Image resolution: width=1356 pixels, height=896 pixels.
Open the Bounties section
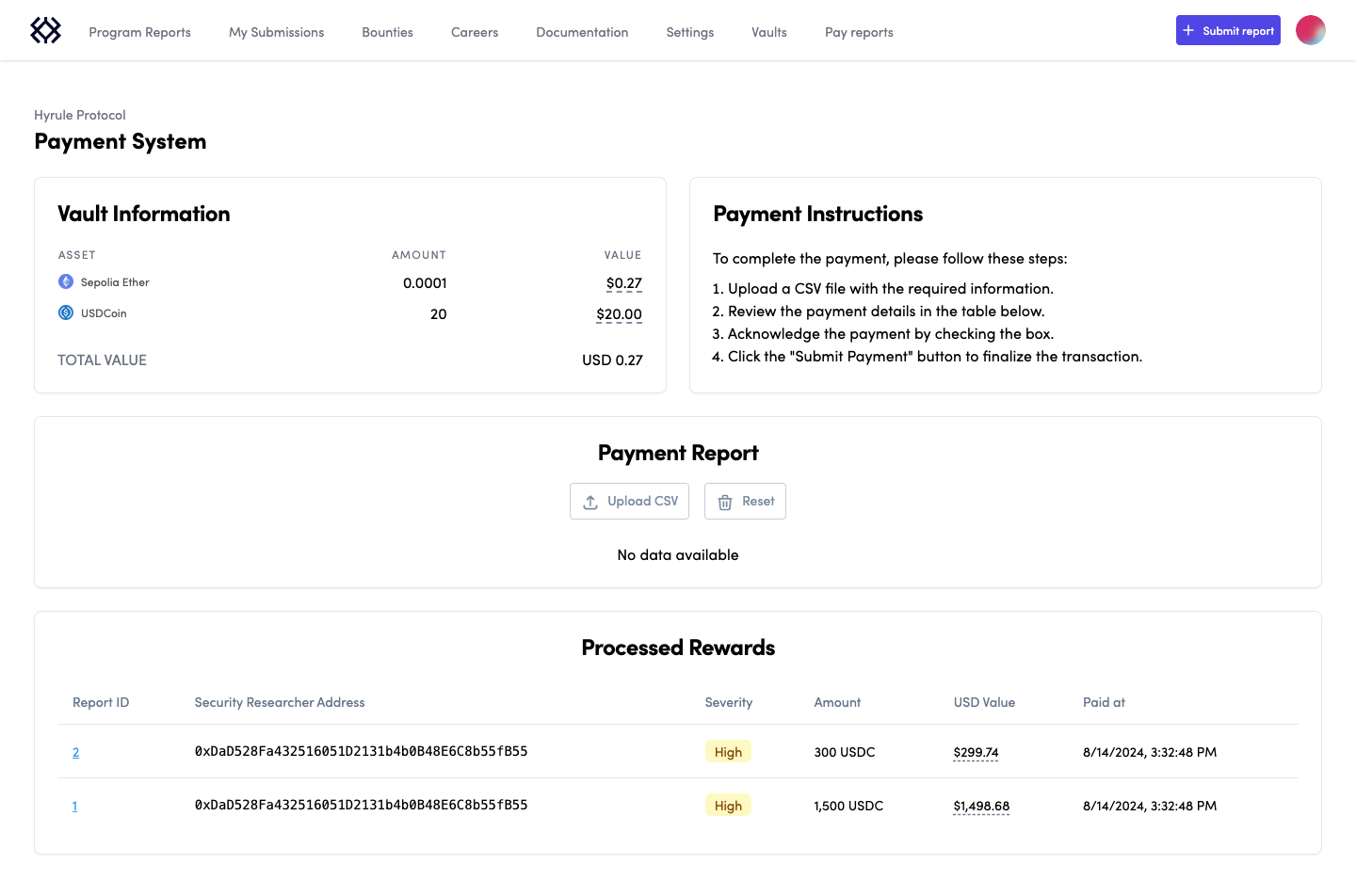[x=387, y=32]
